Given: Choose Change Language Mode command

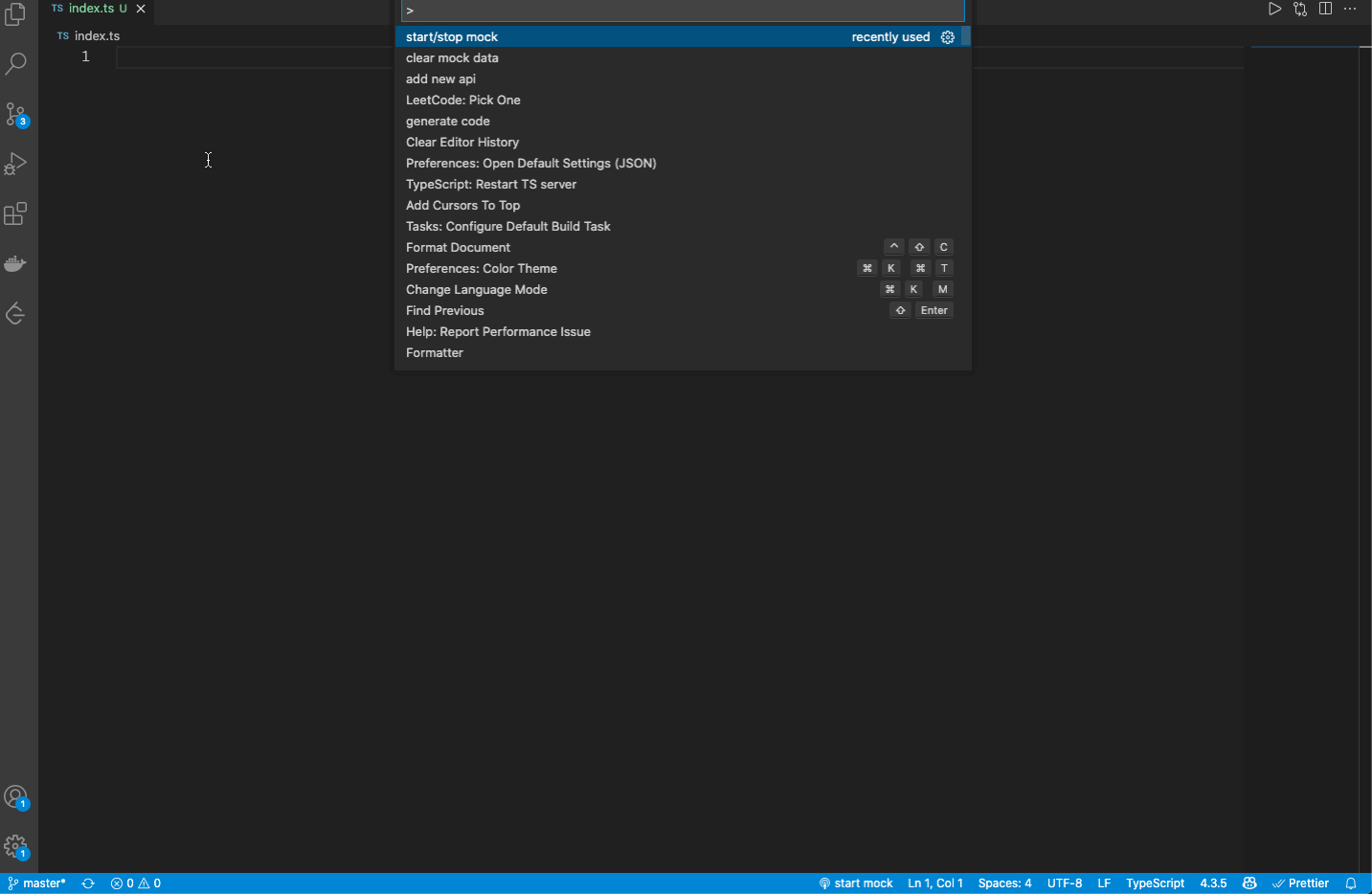Looking at the screenshot, I should click(683, 290).
